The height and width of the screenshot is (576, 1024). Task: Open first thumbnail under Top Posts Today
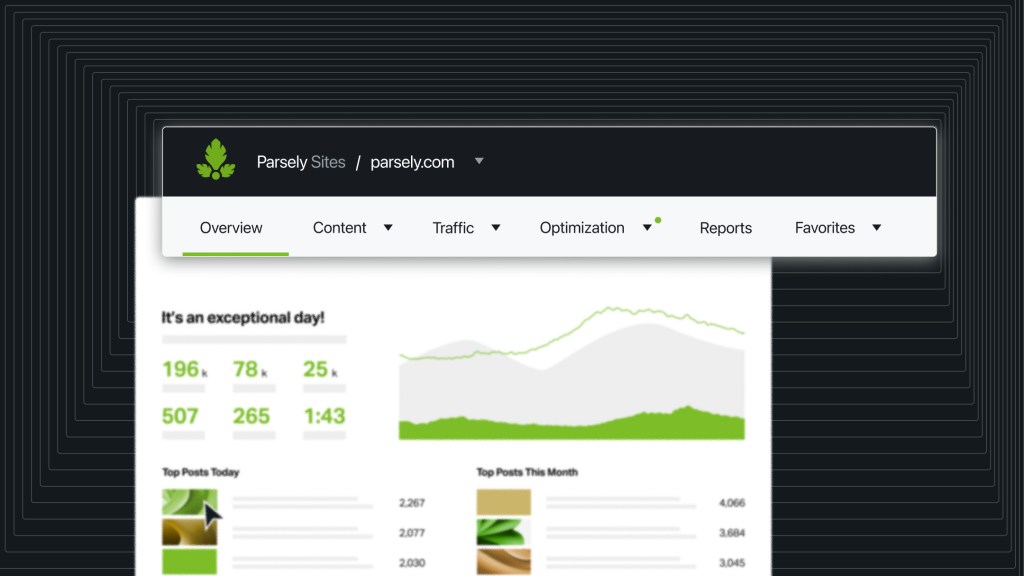click(189, 502)
